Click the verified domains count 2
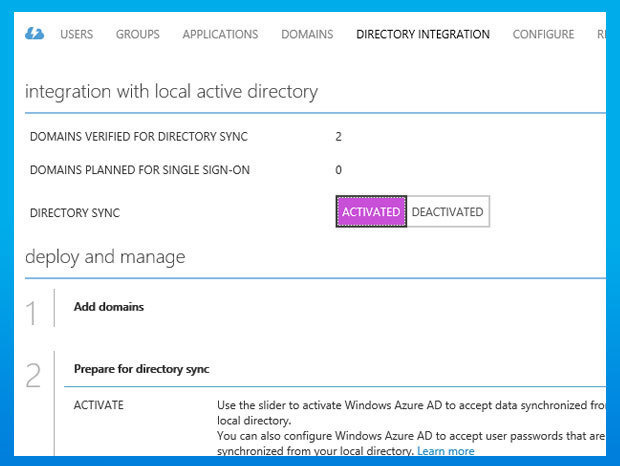This screenshot has height=466, width=620. (338, 137)
